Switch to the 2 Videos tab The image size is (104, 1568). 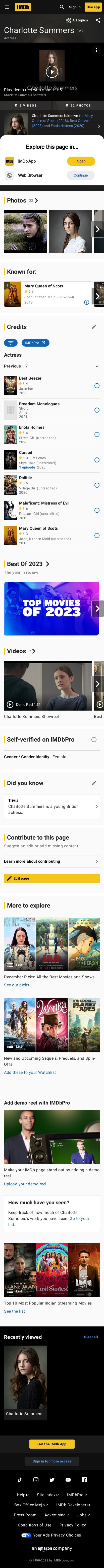coord(26,105)
